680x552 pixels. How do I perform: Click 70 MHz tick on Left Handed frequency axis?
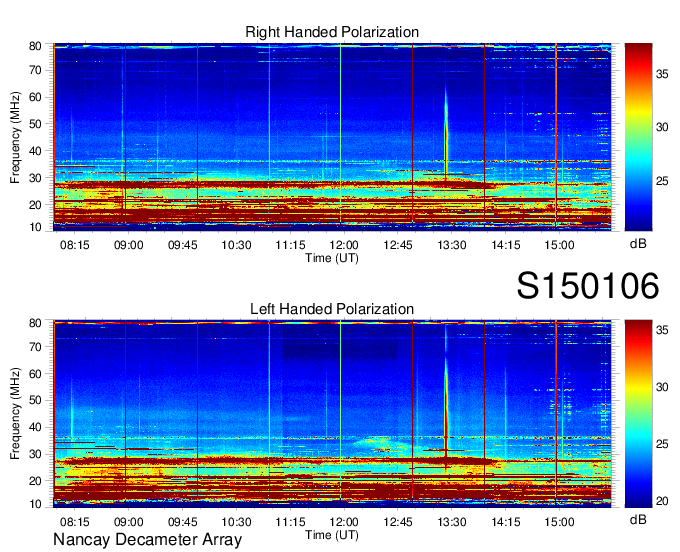pos(35,347)
